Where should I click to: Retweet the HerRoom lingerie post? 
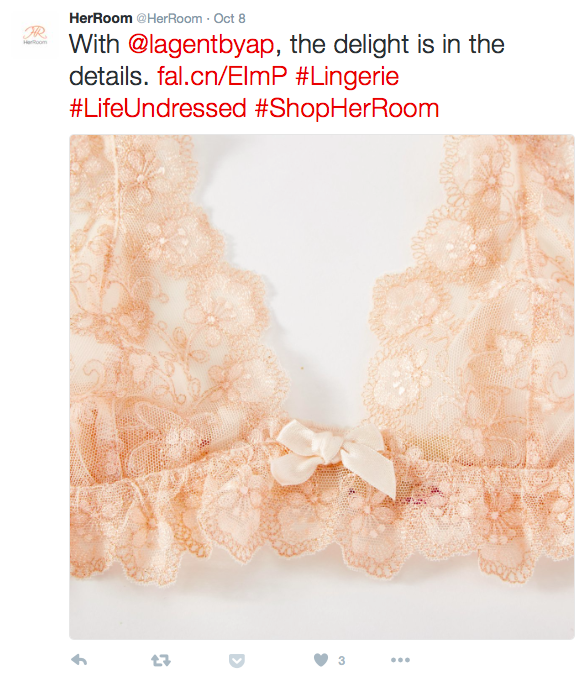(161, 660)
